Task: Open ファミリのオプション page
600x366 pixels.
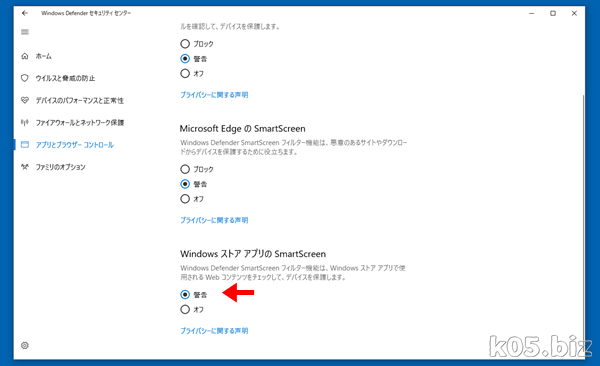Action: pyautogui.click(x=60, y=167)
